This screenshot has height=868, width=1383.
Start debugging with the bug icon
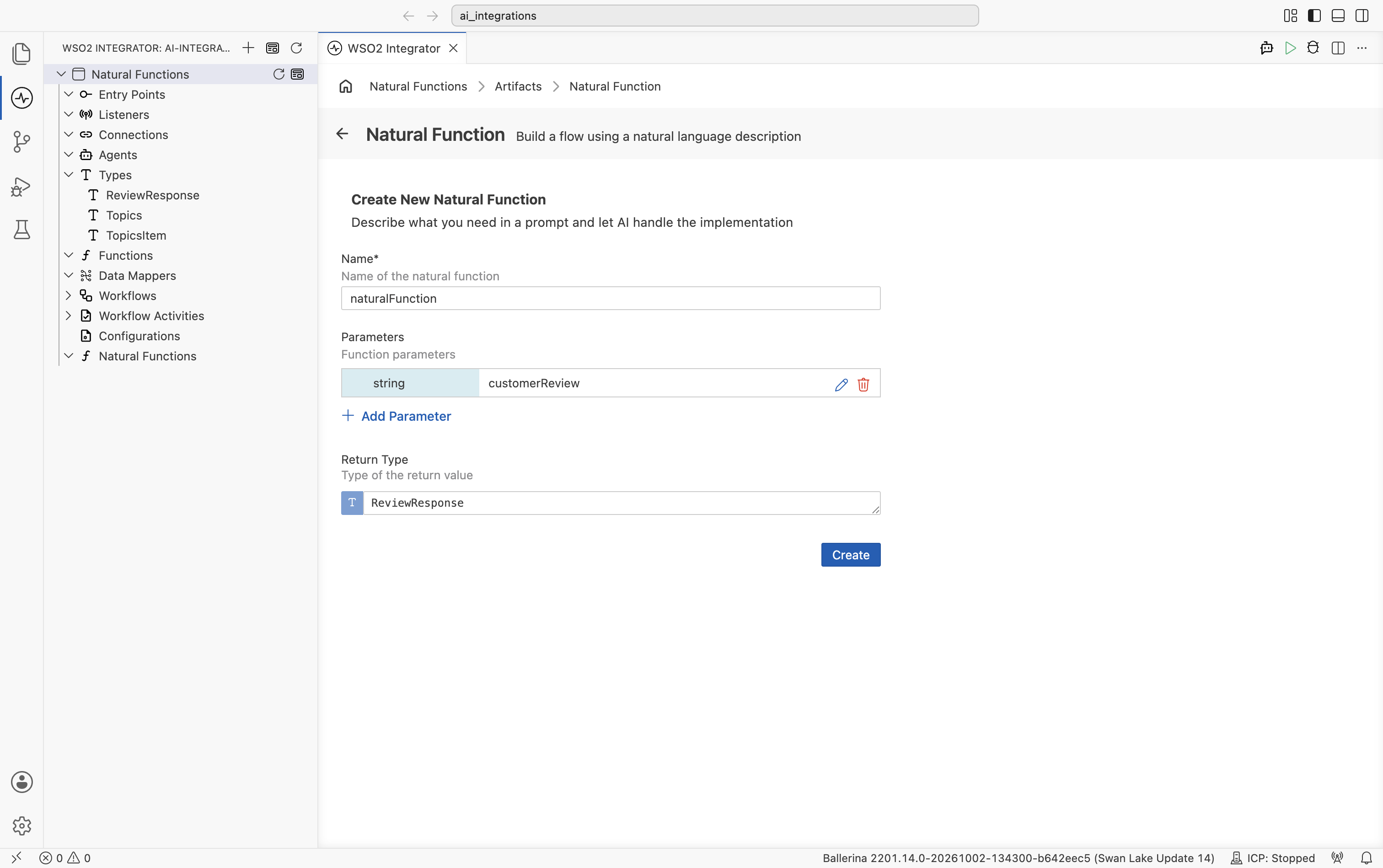pyautogui.click(x=1313, y=48)
